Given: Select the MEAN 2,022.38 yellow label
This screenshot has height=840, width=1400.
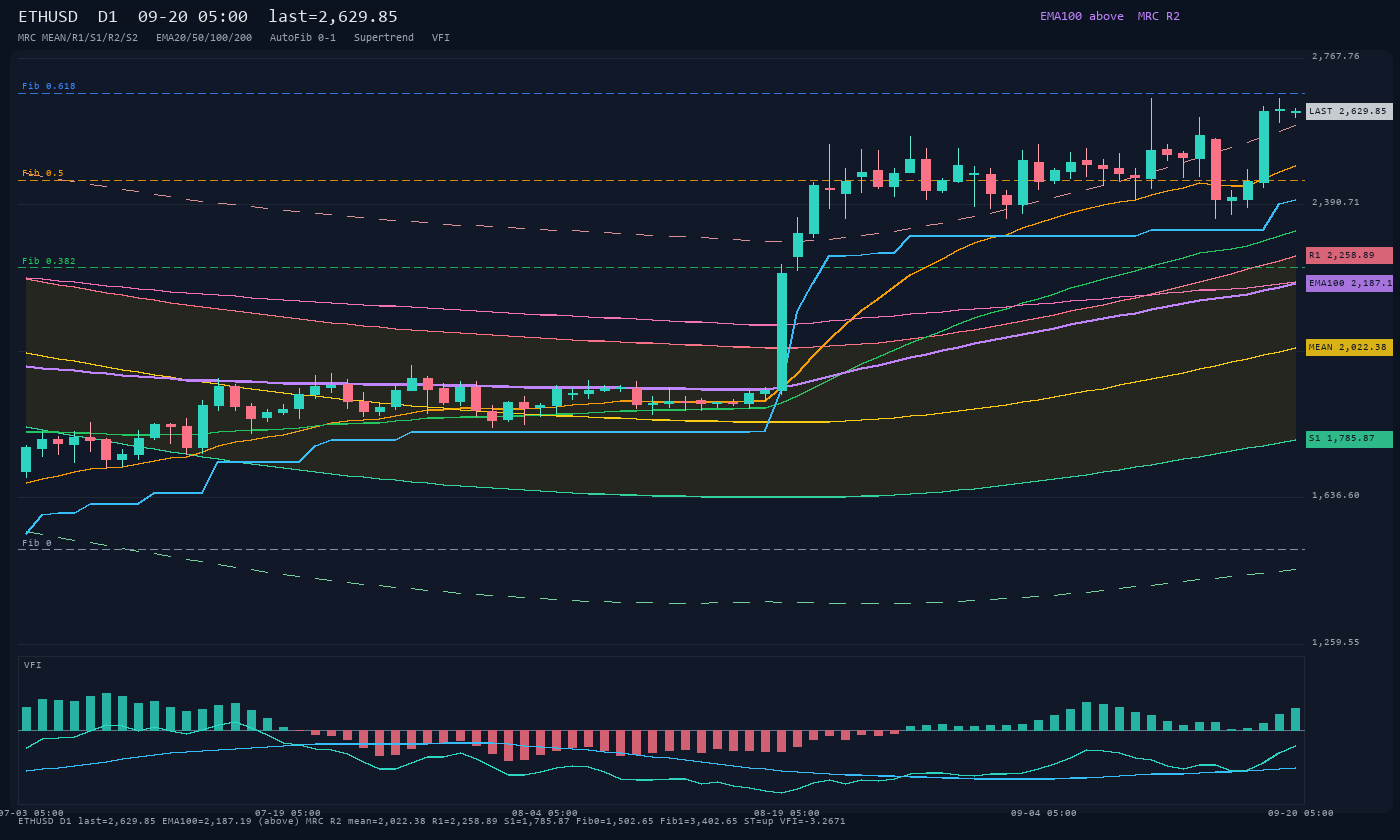Looking at the screenshot, I should [1349, 347].
